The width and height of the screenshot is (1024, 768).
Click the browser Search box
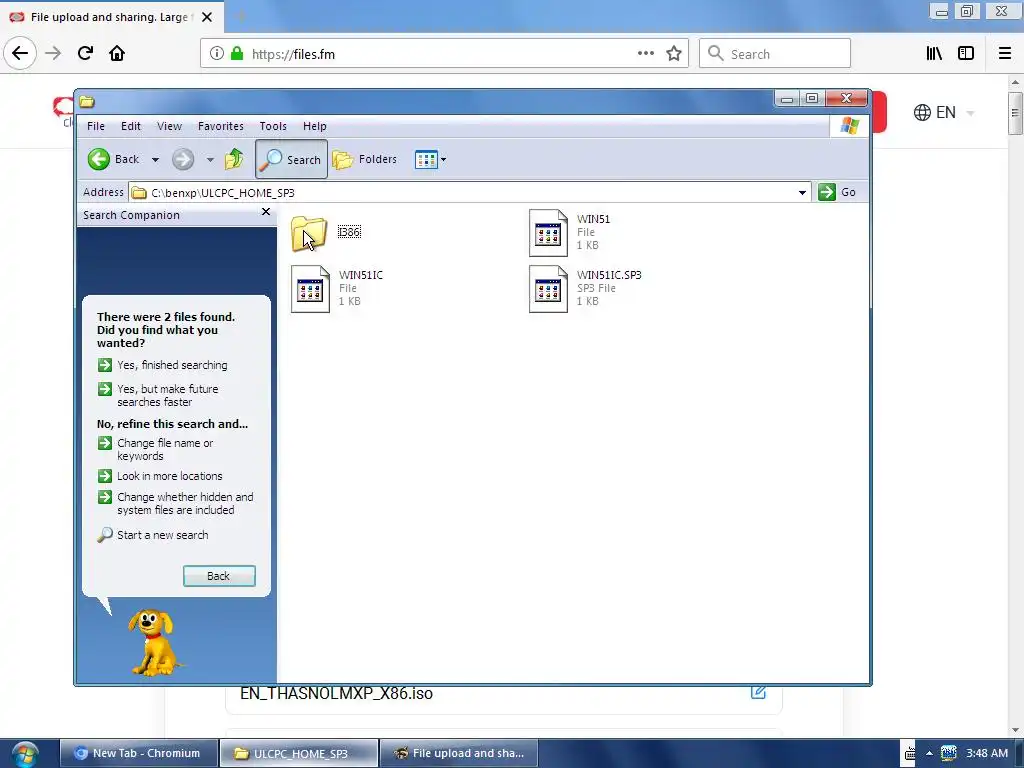point(775,54)
